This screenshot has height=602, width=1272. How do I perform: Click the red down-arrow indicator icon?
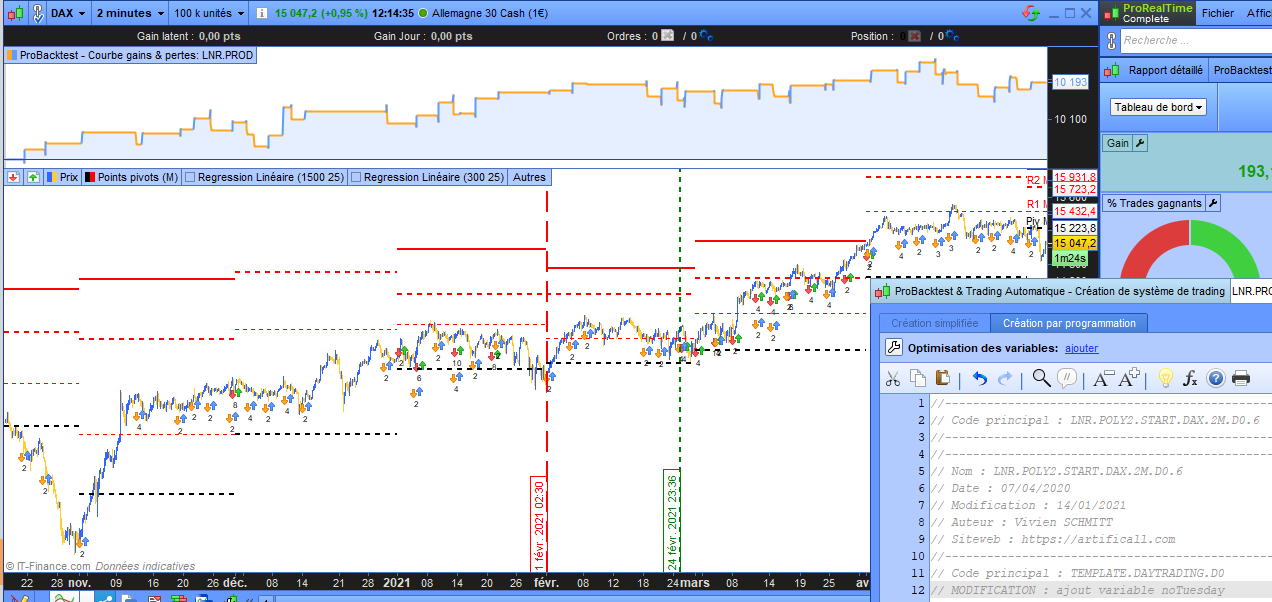pos(14,177)
